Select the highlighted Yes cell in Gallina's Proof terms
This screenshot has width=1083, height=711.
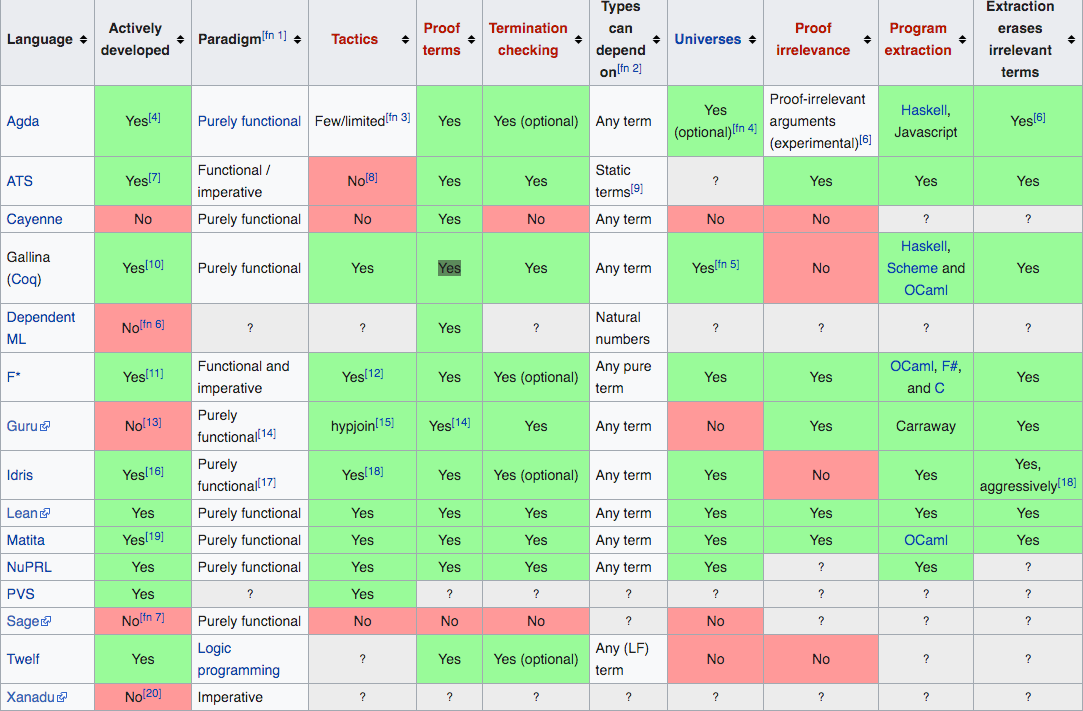coord(449,267)
